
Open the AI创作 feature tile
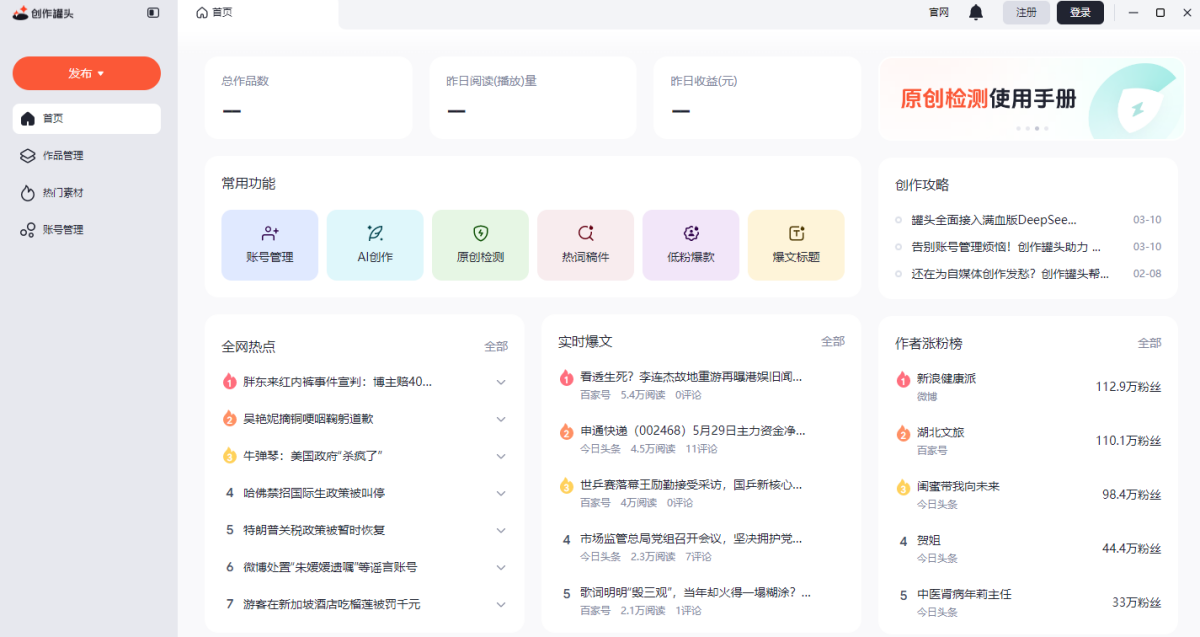point(375,245)
